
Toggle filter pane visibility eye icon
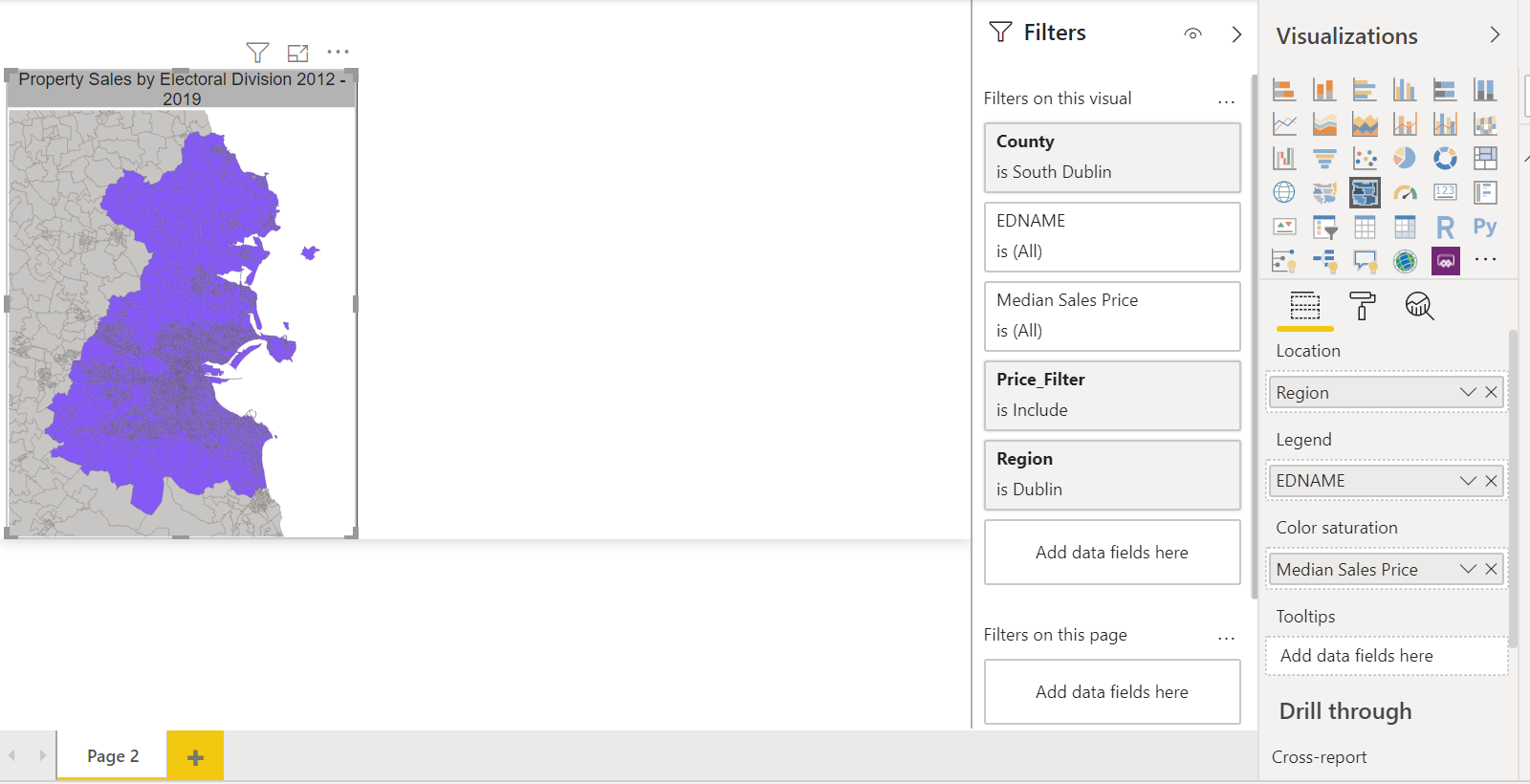click(1192, 33)
